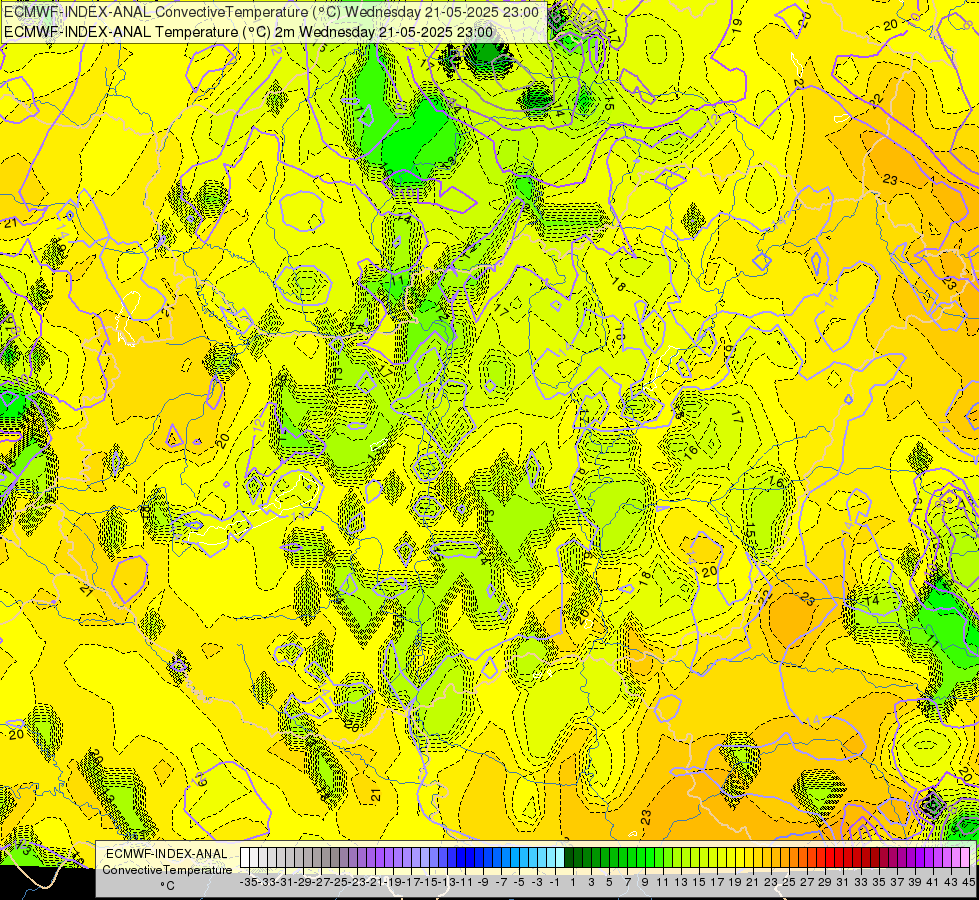Viewport: 979px width, 900px height.
Task: Click the 41 legend scale label
Action: [933, 883]
